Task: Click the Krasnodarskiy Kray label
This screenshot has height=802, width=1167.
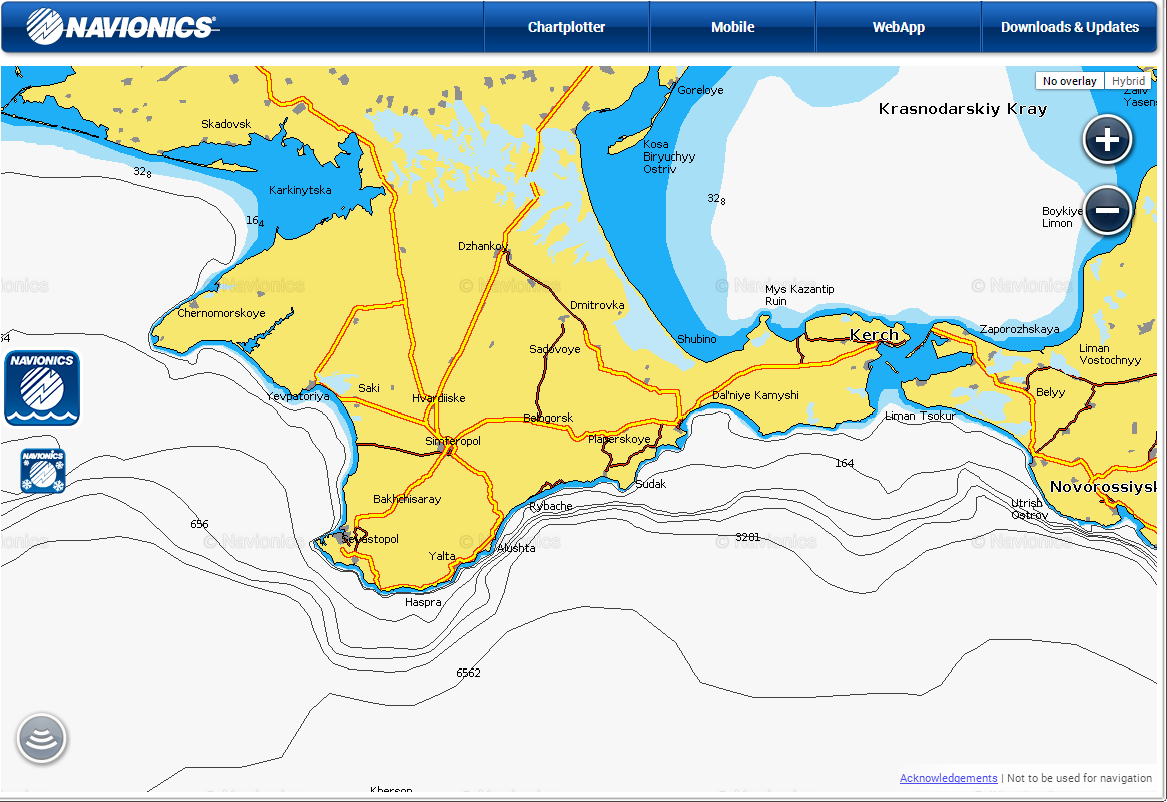Action: [x=963, y=109]
